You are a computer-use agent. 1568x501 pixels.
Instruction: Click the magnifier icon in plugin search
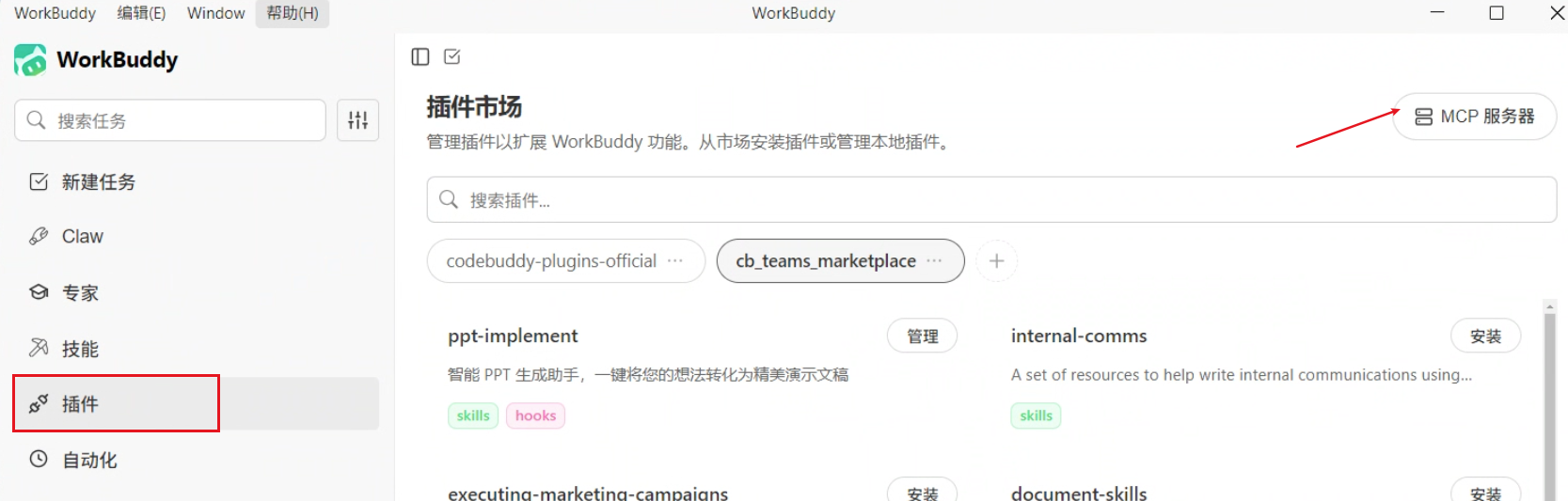point(449,199)
